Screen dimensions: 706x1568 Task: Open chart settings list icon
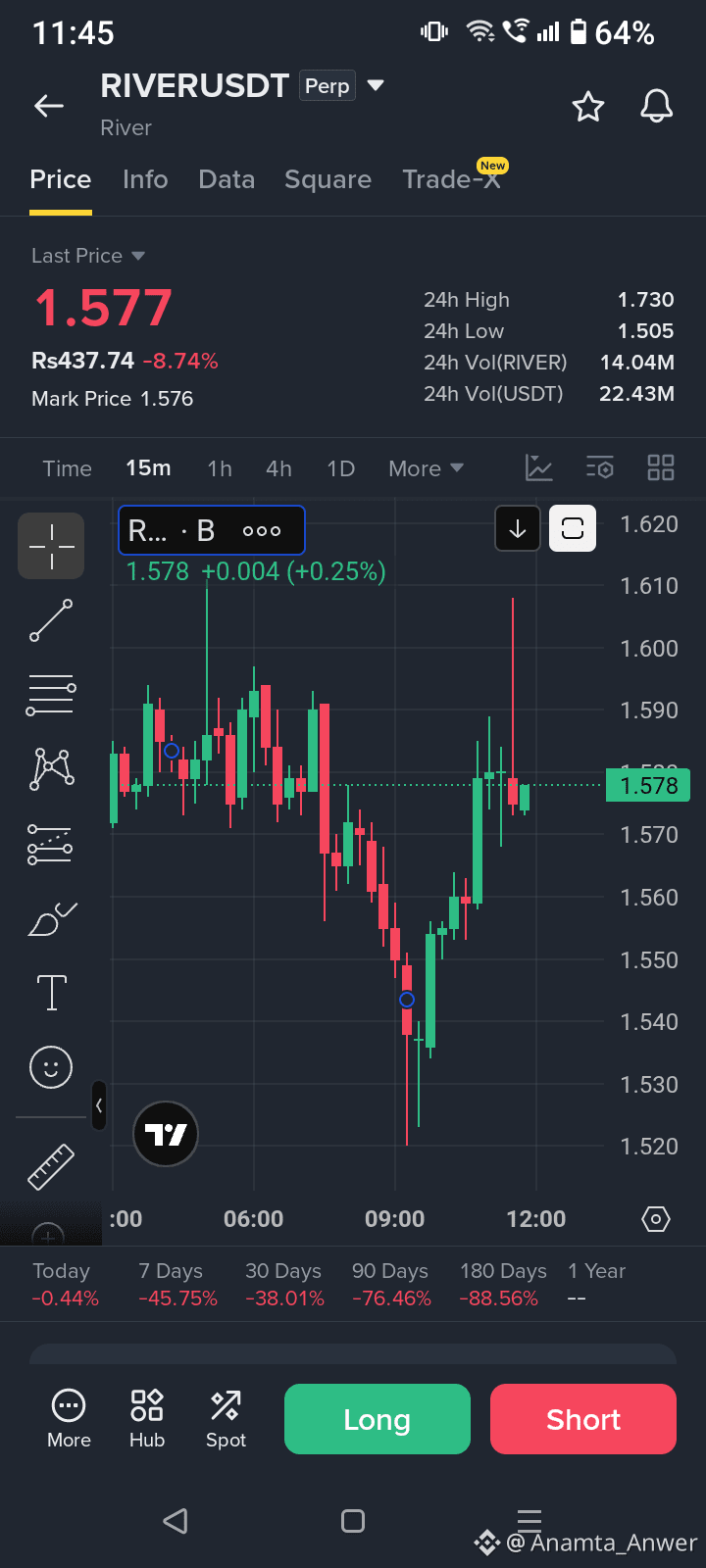600,468
